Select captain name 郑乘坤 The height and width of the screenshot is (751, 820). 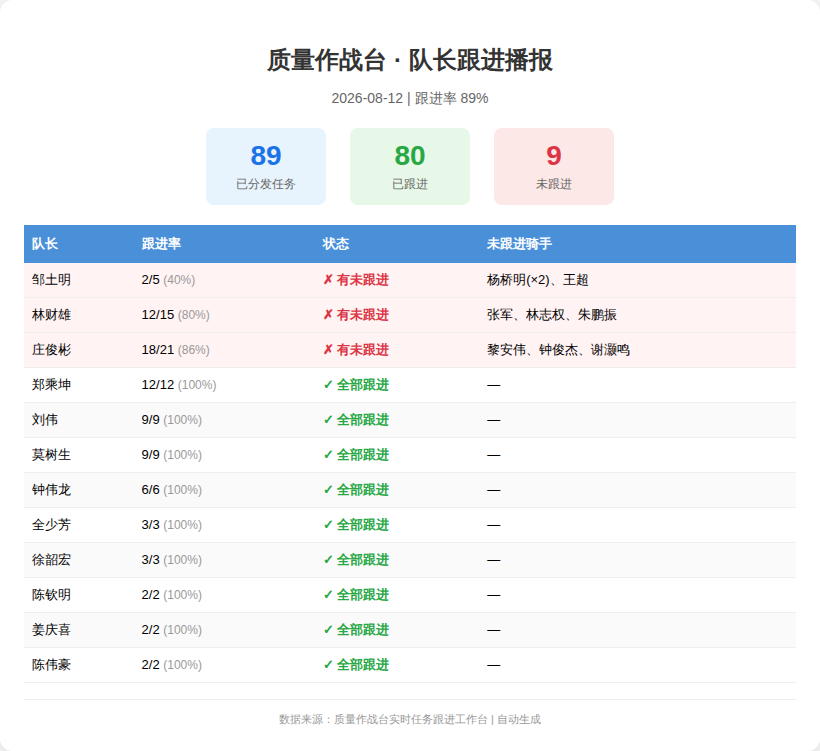tap(51, 385)
